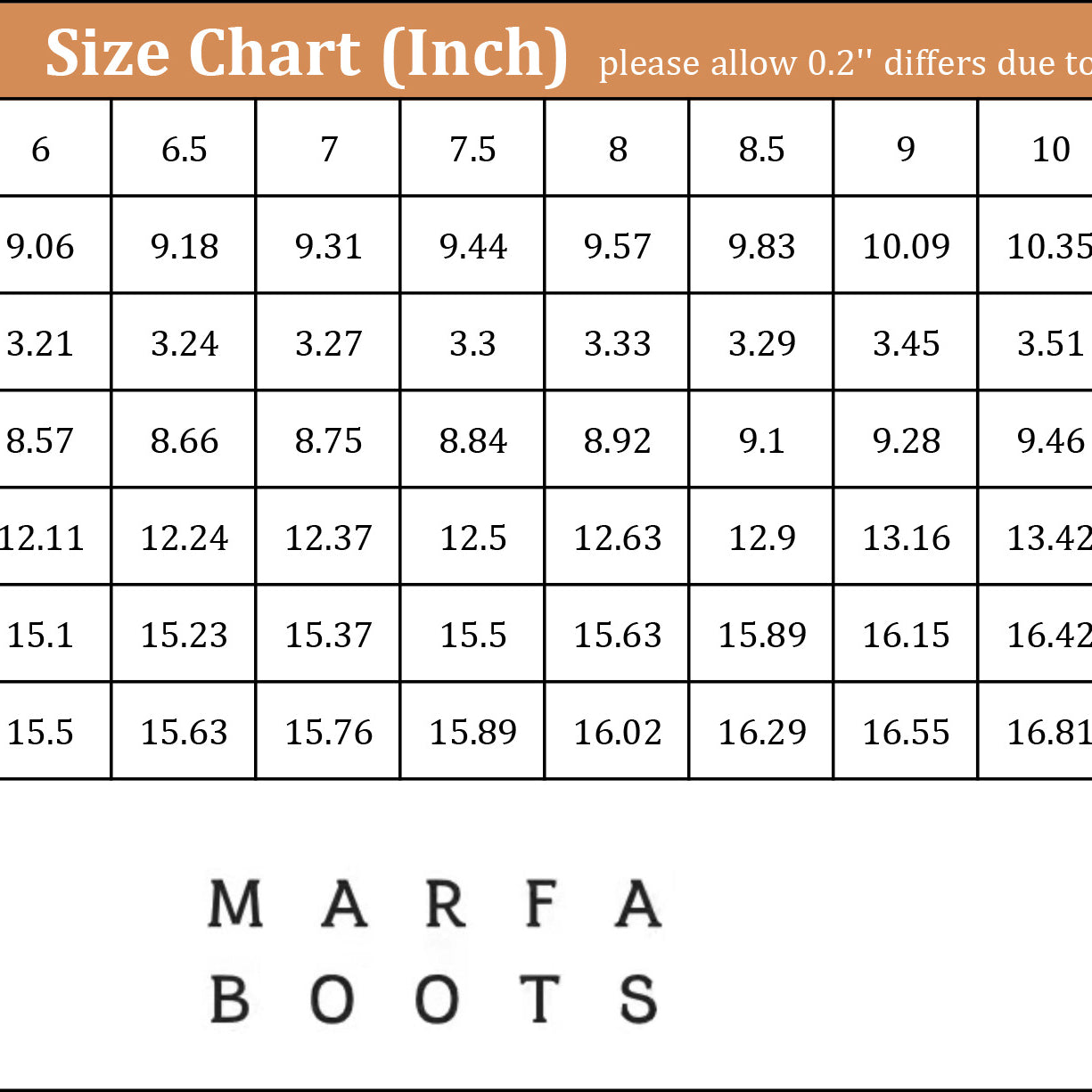Image resolution: width=1092 pixels, height=1092 pixels.
Task: Select the 3.33 table cell
Action: coord(617,343)
